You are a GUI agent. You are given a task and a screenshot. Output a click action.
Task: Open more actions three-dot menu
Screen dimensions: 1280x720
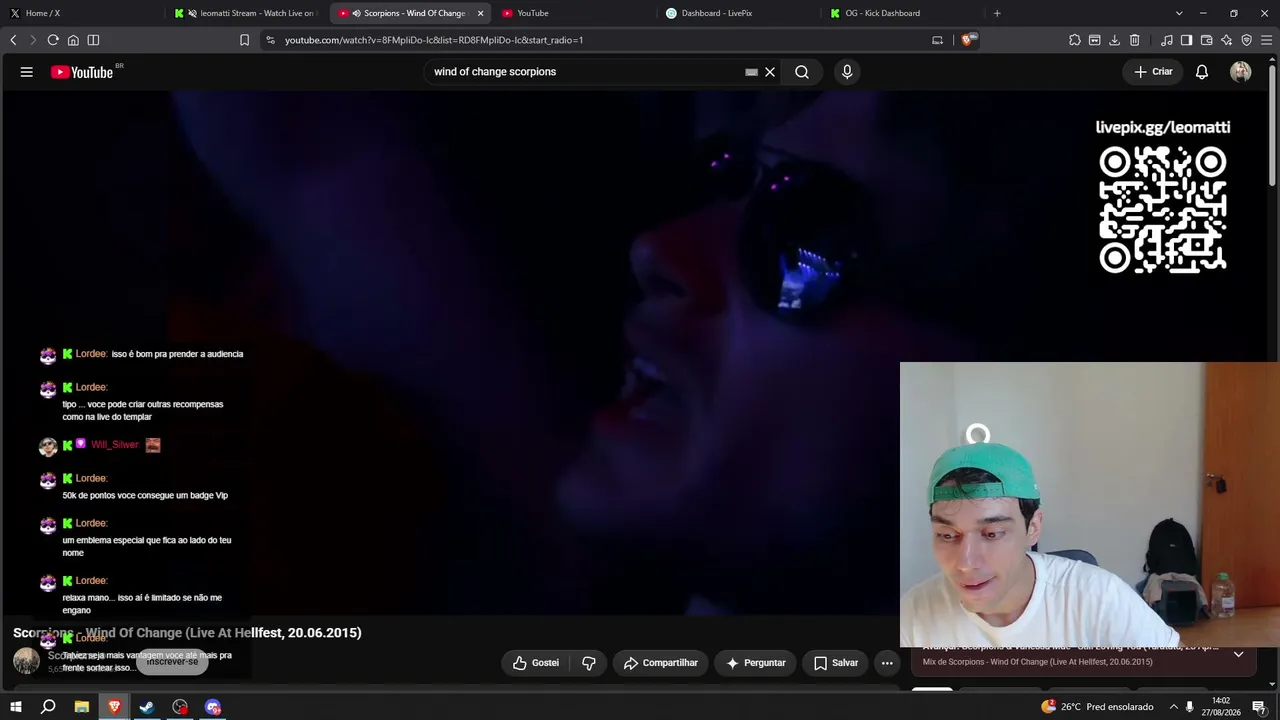(x=887, y=663)
